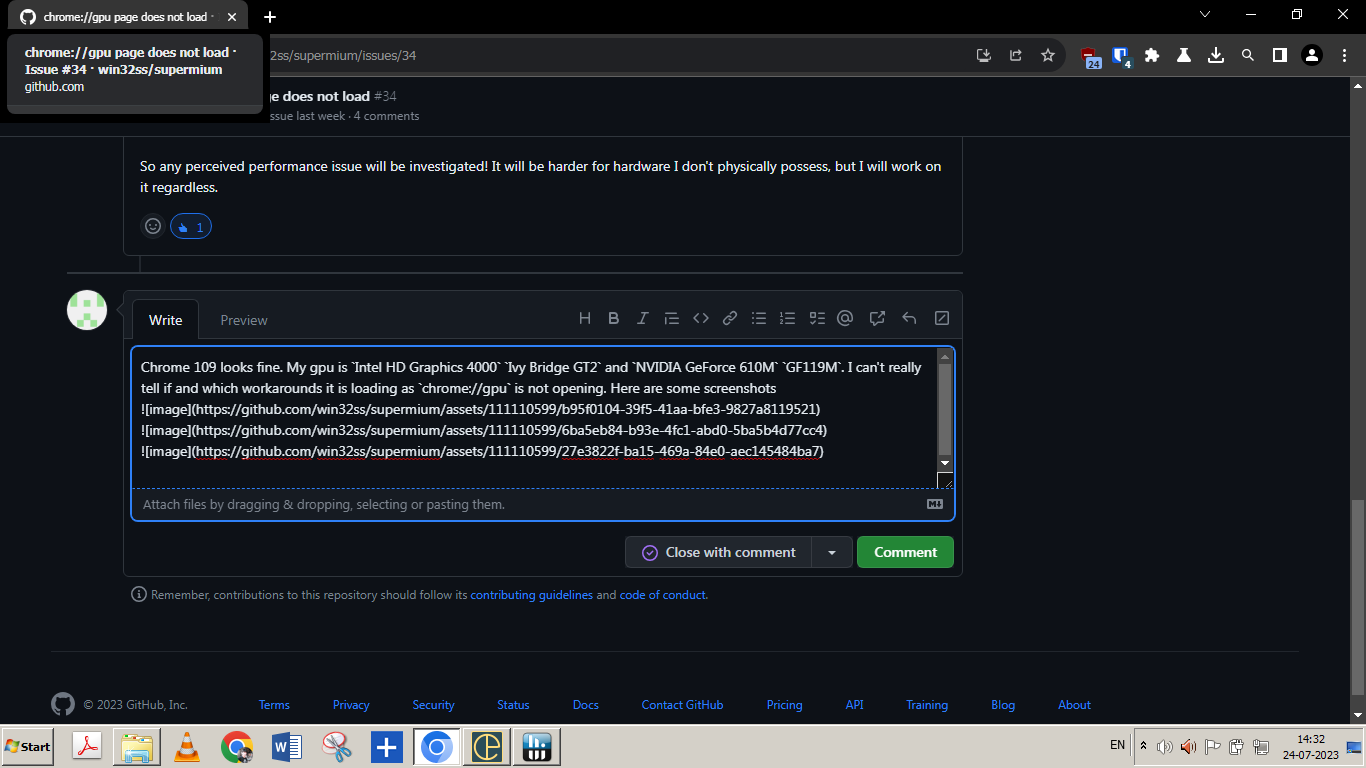This screenshot has height=768, width=1366.
Task: Switch to the Preview tab
Action: tap(244, 320)
